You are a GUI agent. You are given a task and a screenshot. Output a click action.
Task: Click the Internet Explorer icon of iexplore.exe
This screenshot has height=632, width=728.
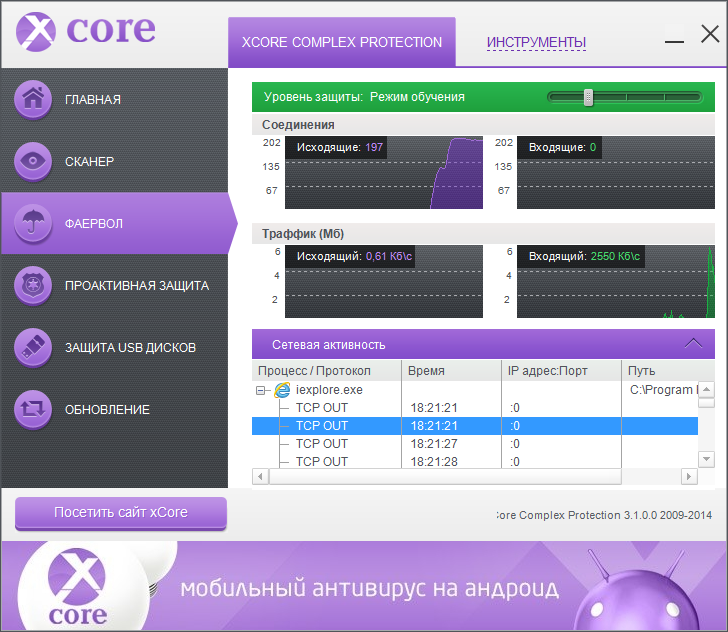[282, 390]
